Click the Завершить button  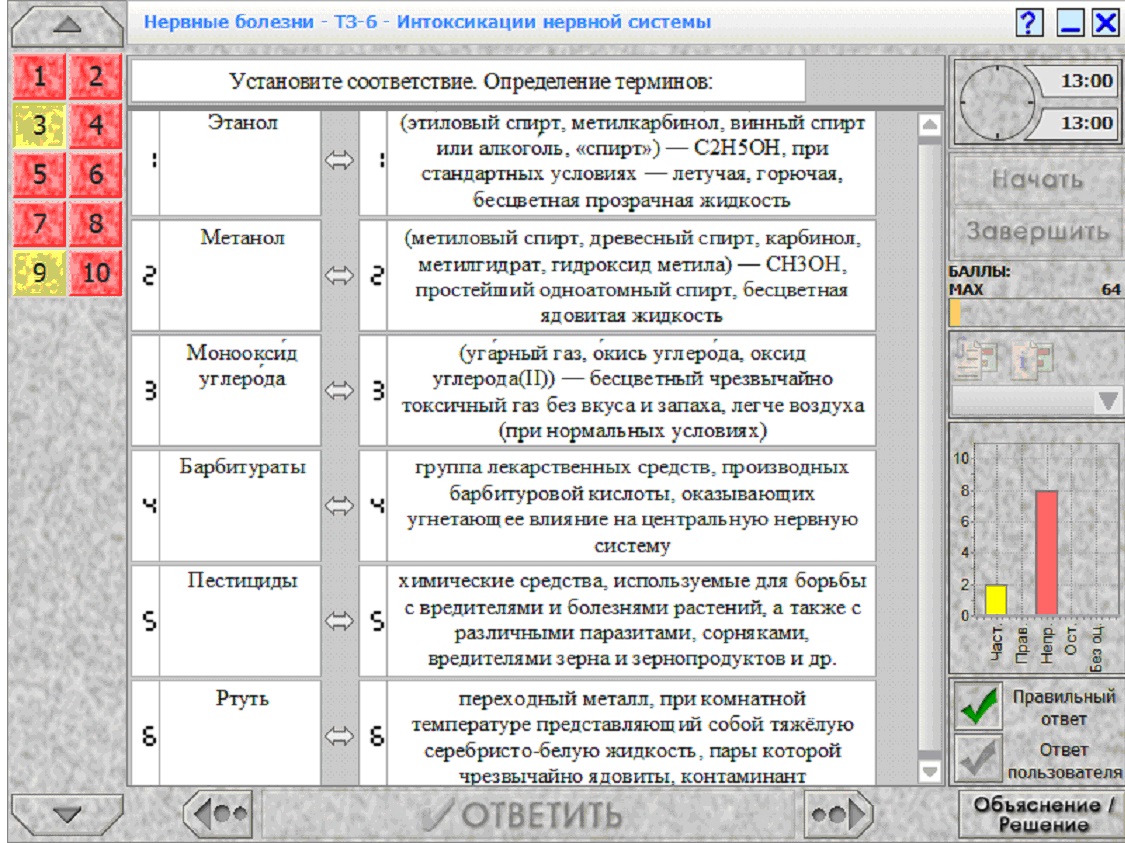coord(1037,232)
